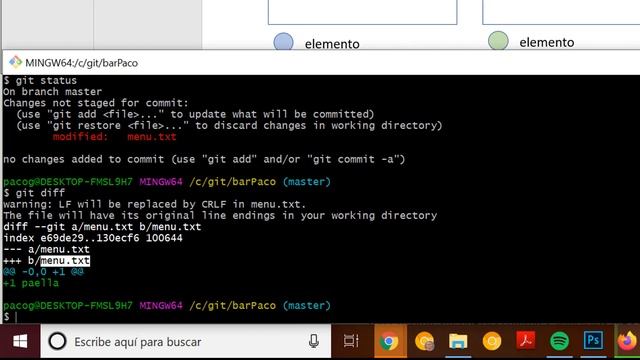The height and width of the screenshot is (360, 640).
Task: Click the Git Bash icon in title bar
Action: [16, 62]
